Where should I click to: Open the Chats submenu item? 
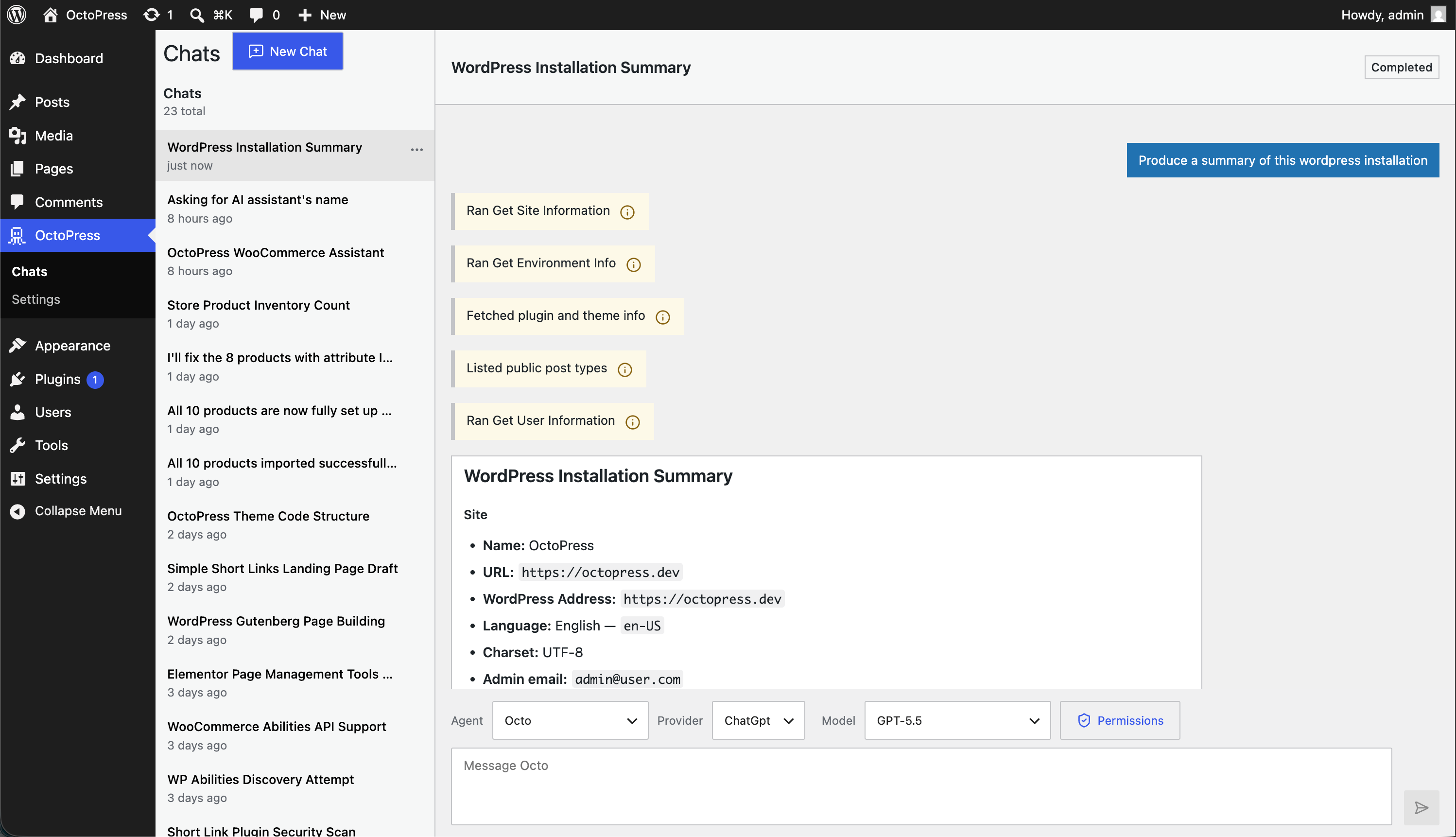(x=29, y=271)
